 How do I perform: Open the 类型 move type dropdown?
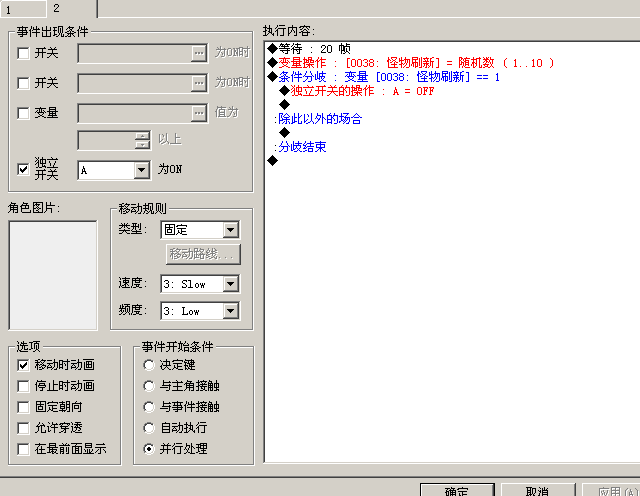click(x=231, y=230)
